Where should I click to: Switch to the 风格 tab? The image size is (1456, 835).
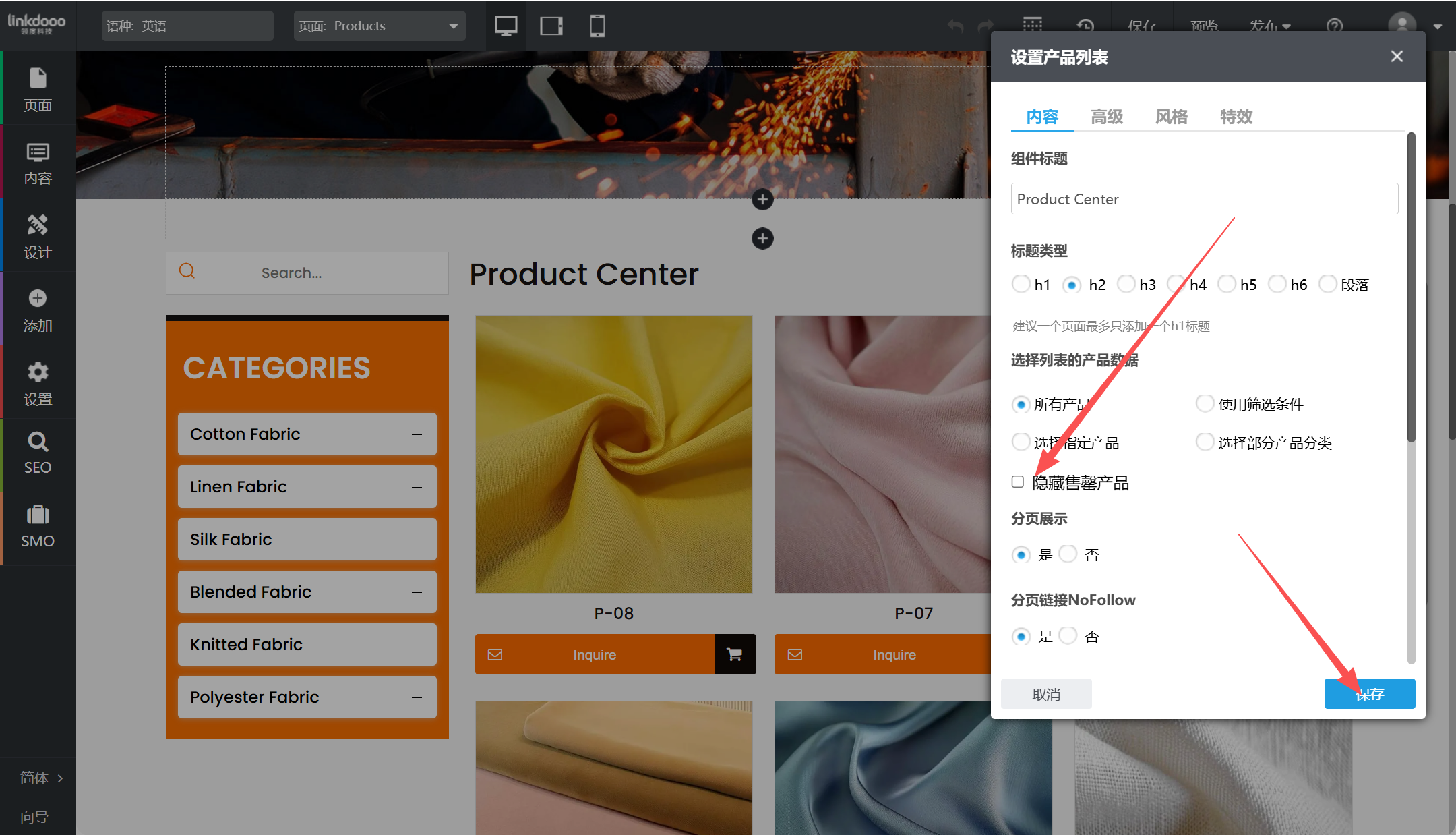point(1172,117)
